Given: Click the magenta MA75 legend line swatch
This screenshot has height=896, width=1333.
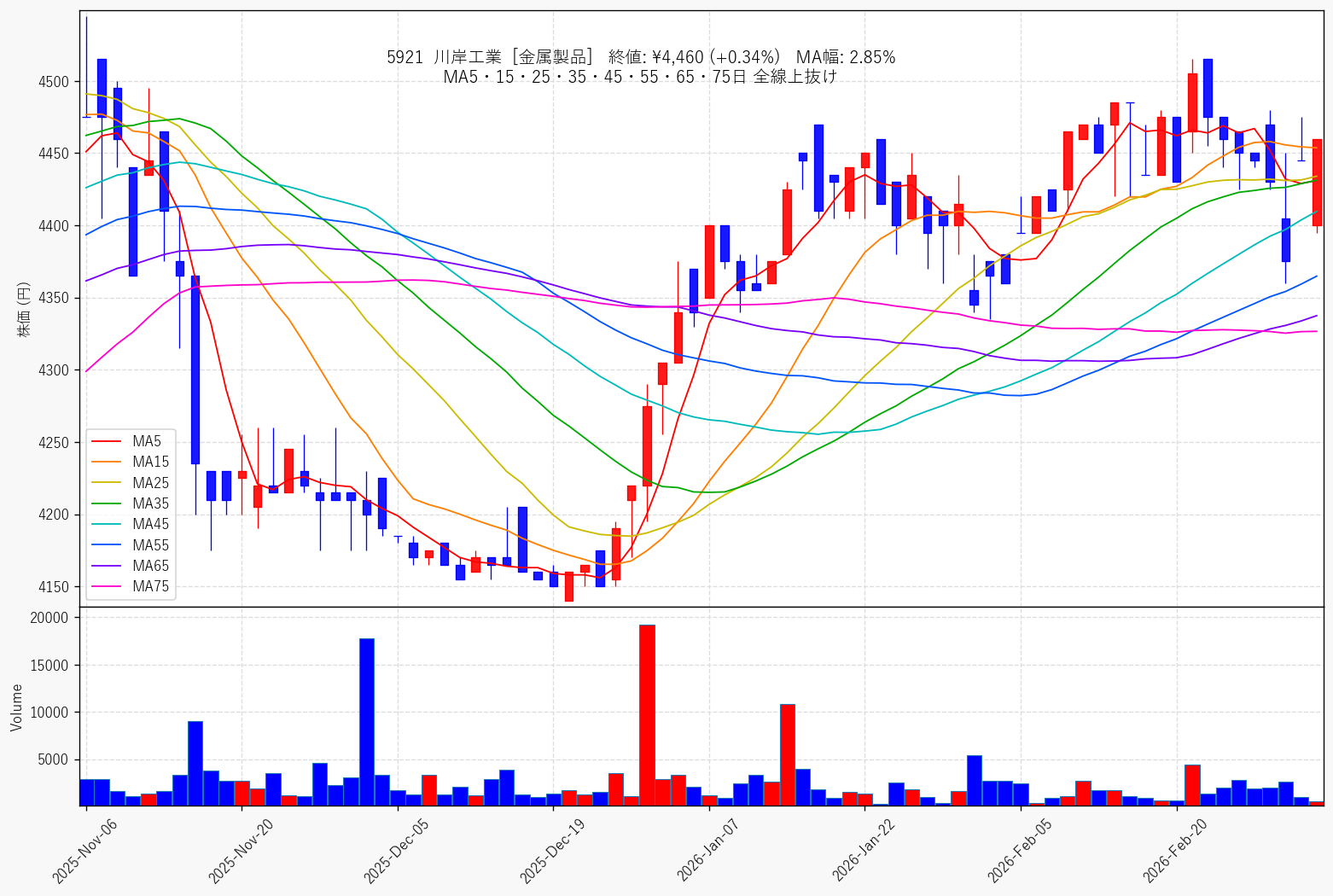Looking at the screenshot, I should [107, 587].
